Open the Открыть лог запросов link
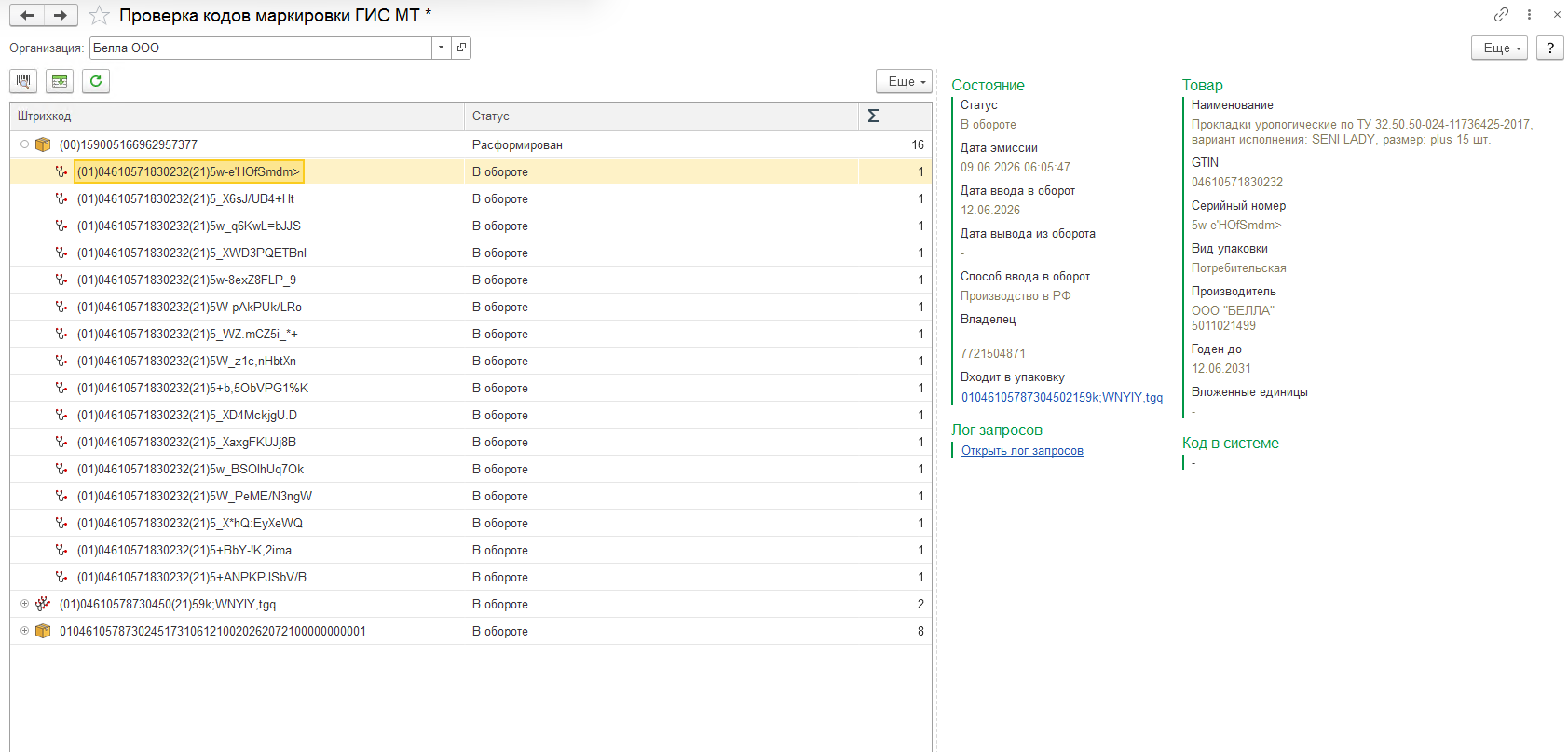Screen dimensions: 1568x752 (1022, 450)
